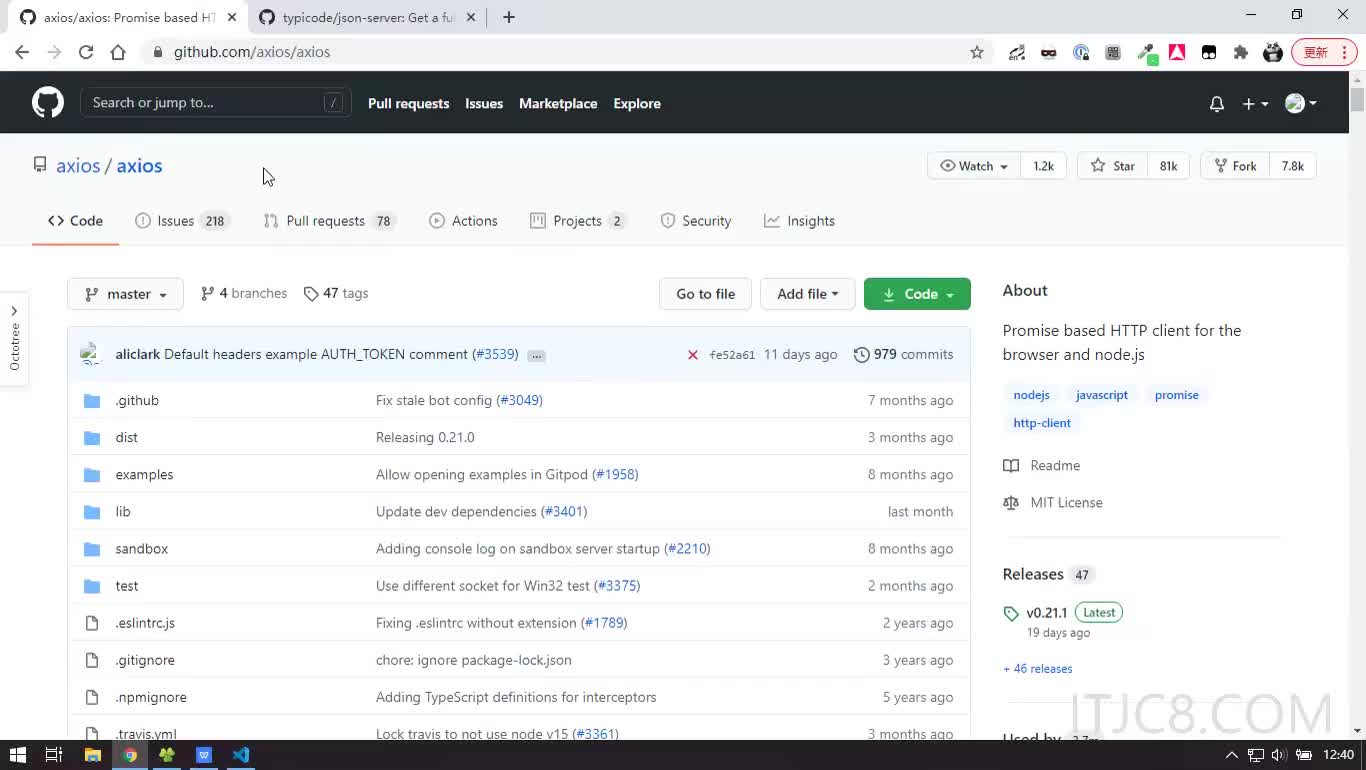
Task: Click the Chrome icon on the taskbar
Action: pos(129,755)
